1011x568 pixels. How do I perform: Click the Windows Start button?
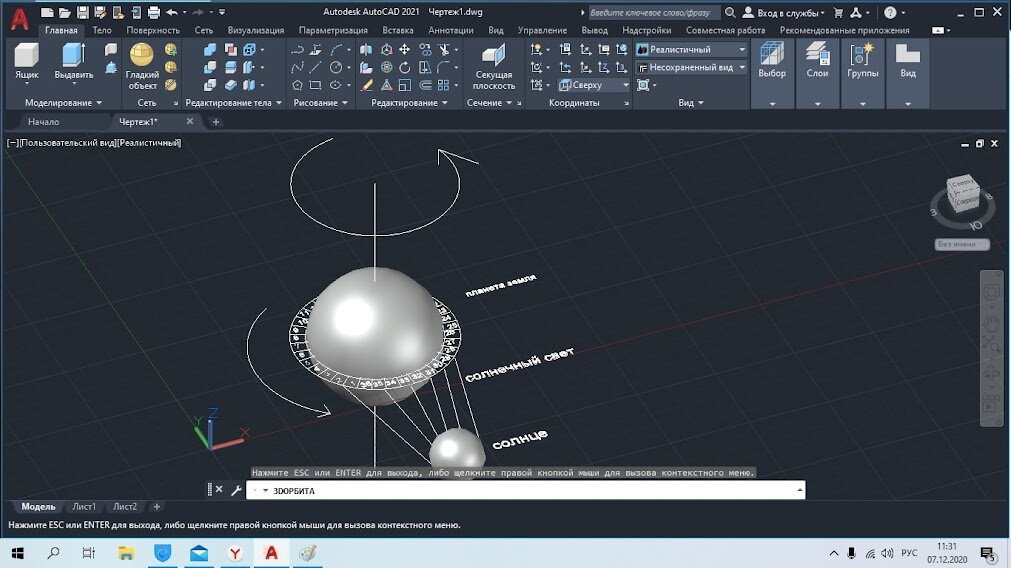[x=17, y=553]
